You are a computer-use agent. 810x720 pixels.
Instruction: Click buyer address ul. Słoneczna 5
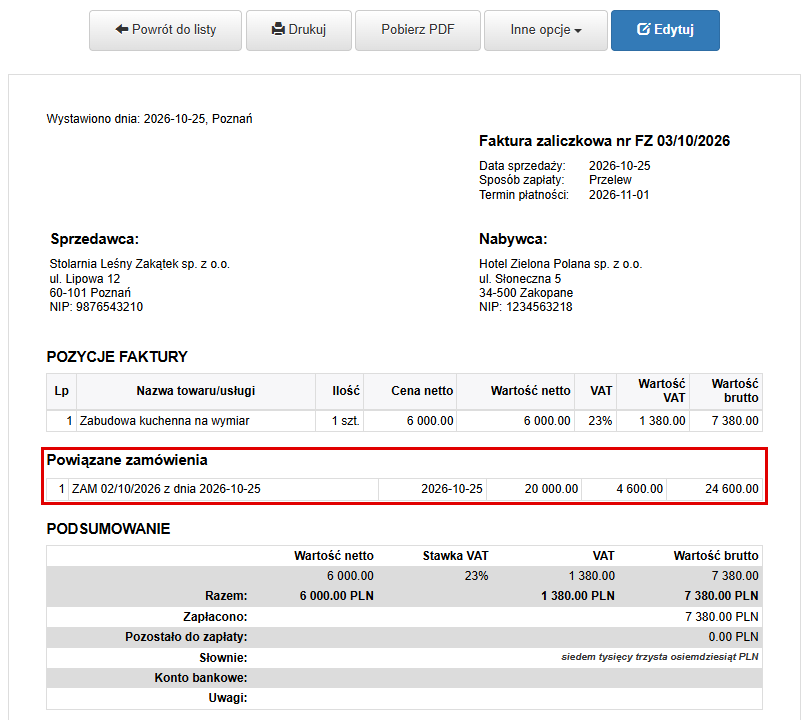[520, 279]
